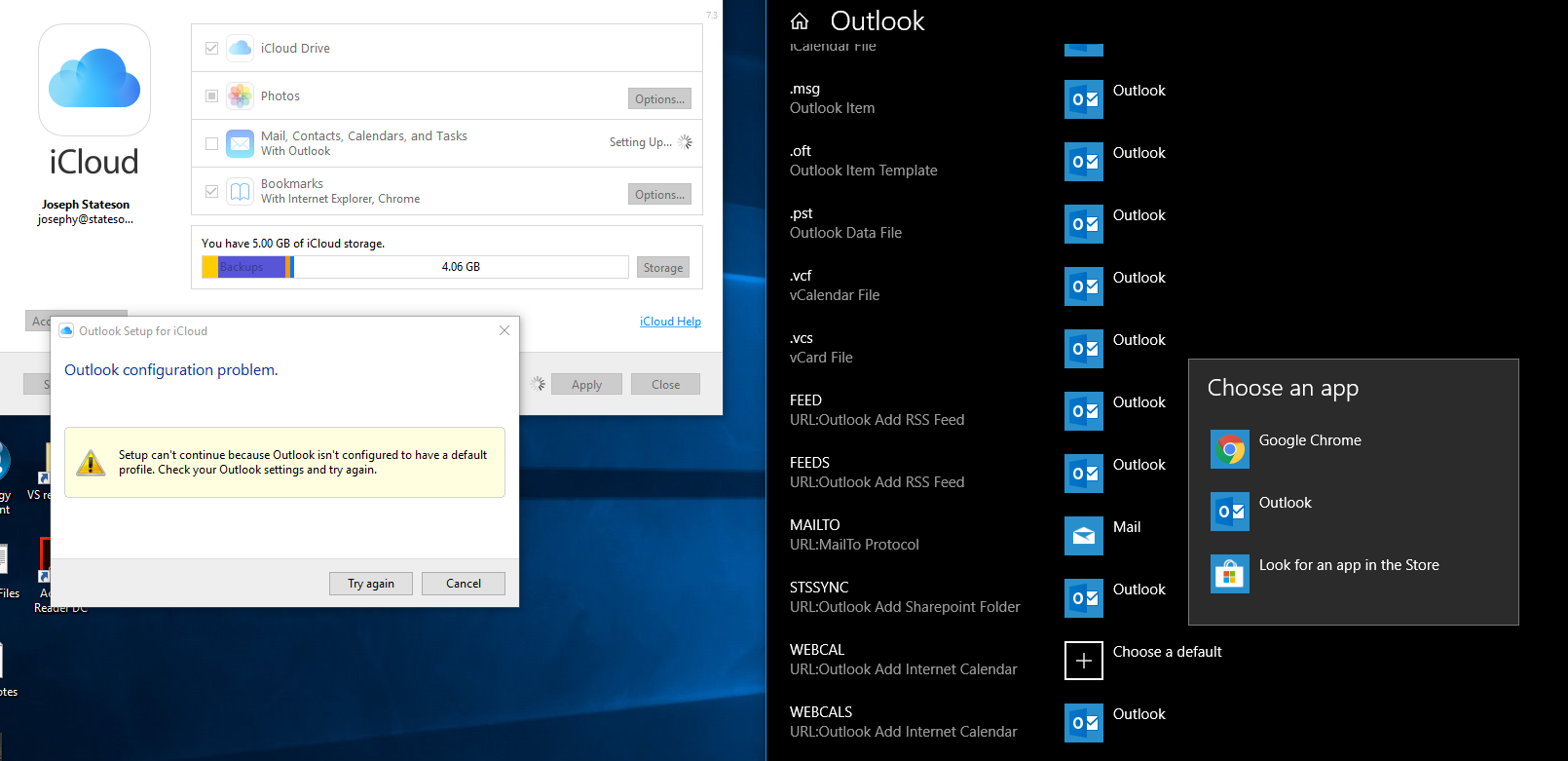Click the plus icon for WEBCAL default

pos(1083,661)
